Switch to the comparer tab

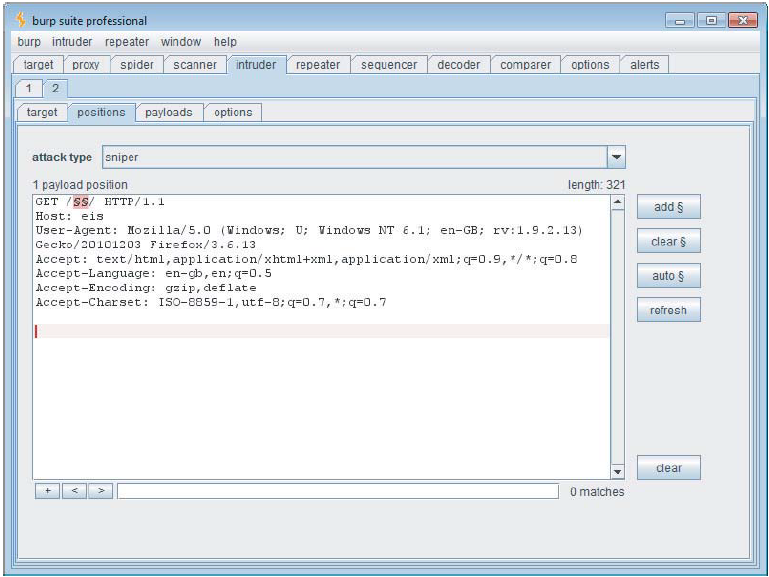pos(525,65)
